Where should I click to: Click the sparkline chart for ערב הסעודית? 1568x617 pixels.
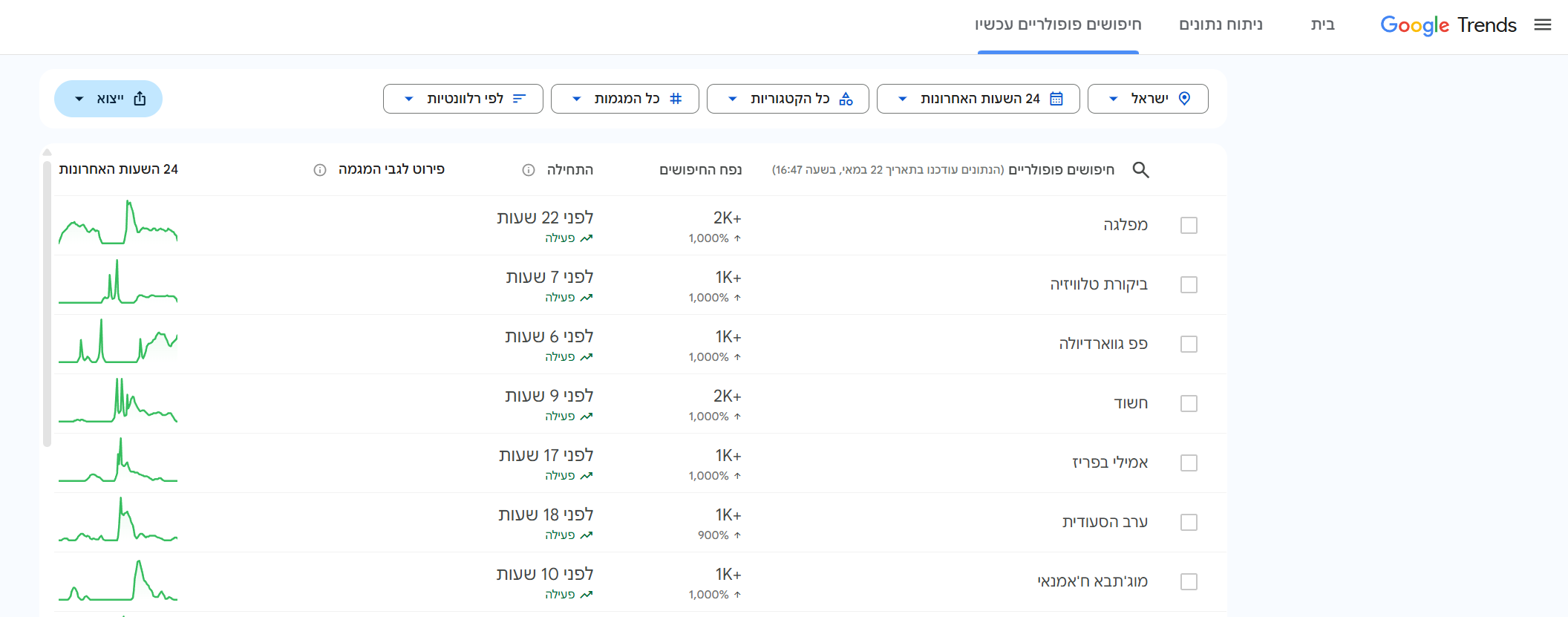118,519
